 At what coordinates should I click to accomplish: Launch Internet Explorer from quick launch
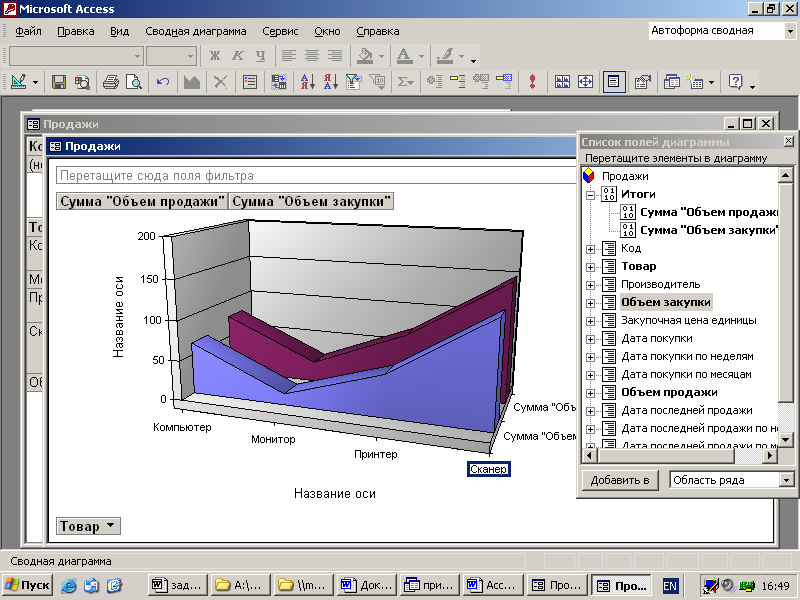click(69, 585)
